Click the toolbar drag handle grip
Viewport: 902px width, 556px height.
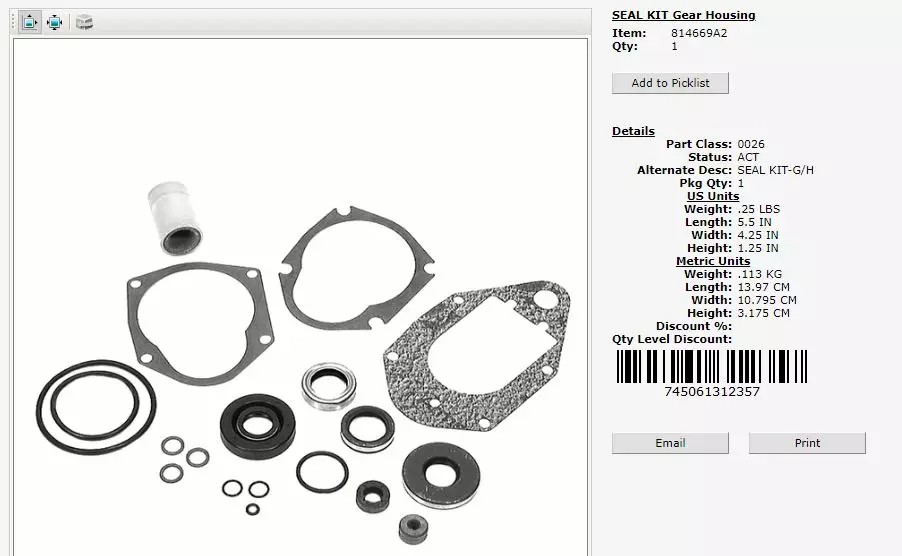[14, 22]
